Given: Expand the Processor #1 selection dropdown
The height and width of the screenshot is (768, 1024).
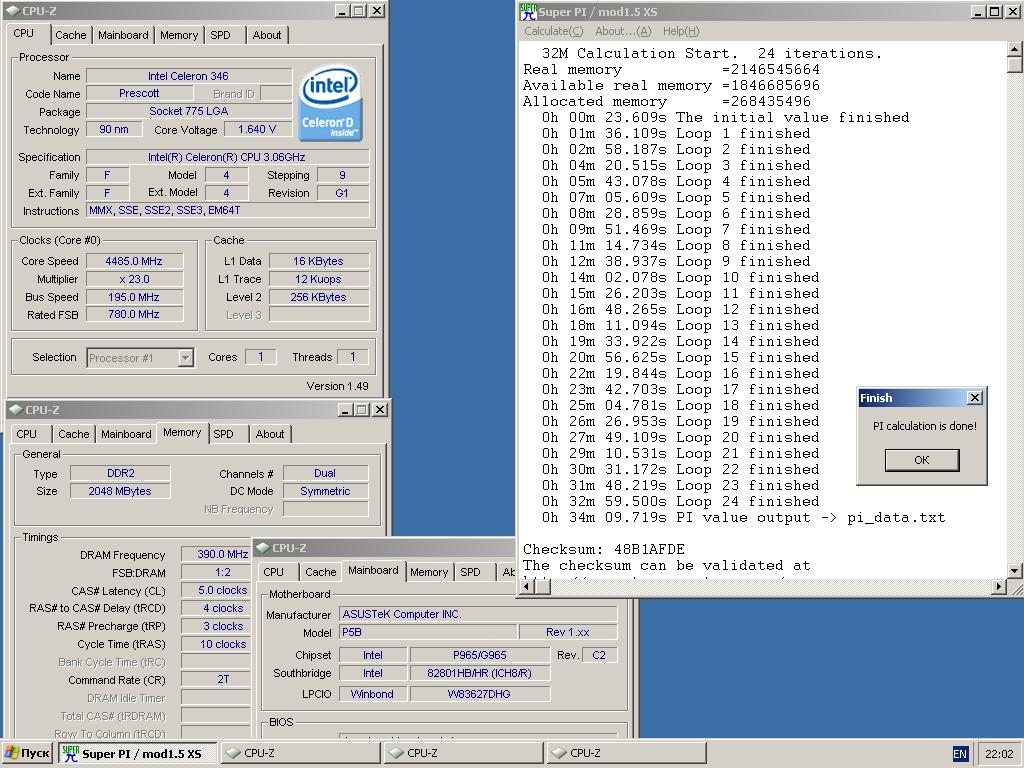Looking at the screenshot, I should 185,358.
